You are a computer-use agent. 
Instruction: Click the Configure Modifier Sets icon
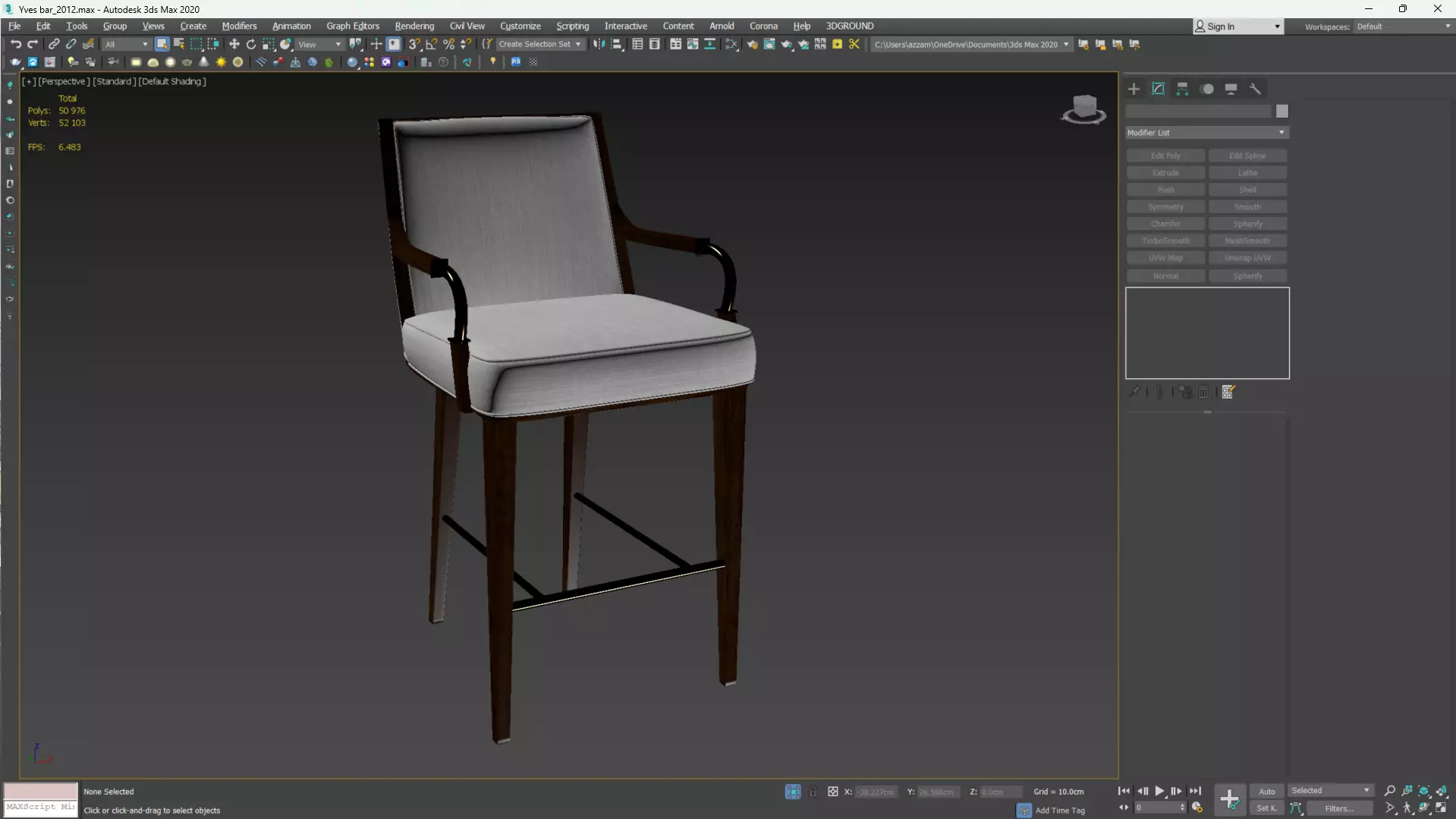click(x=1228, y=392)
